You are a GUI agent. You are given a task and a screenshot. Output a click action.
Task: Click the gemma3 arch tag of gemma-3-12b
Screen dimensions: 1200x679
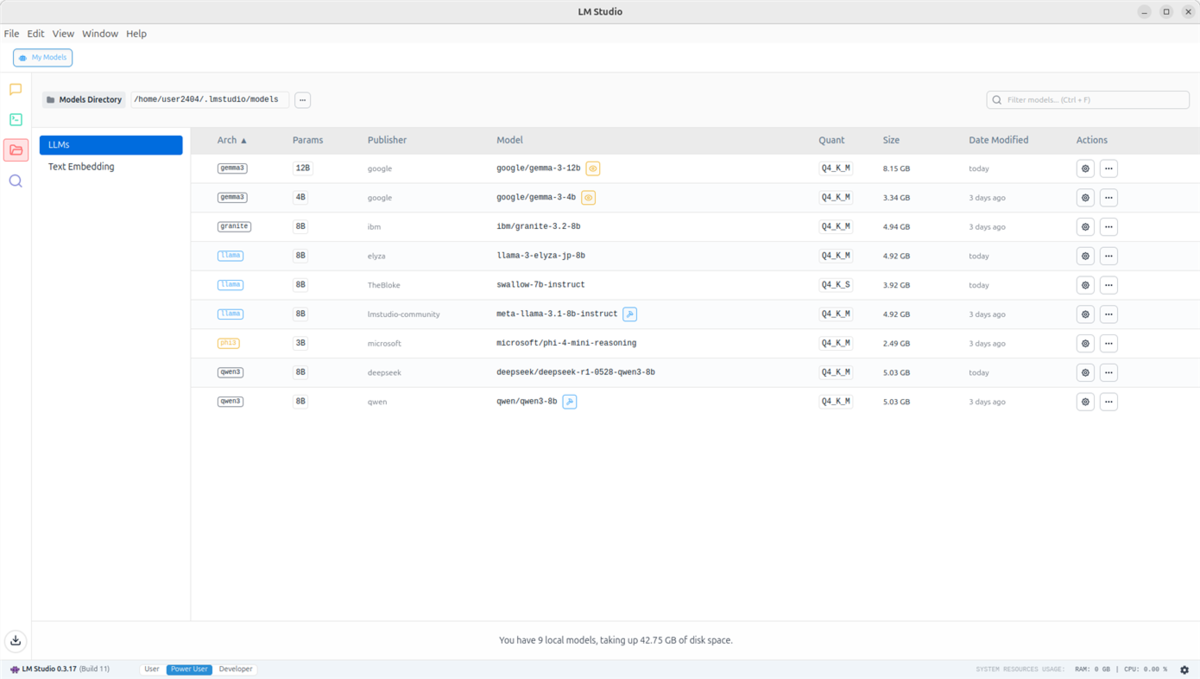coord(232,168)
